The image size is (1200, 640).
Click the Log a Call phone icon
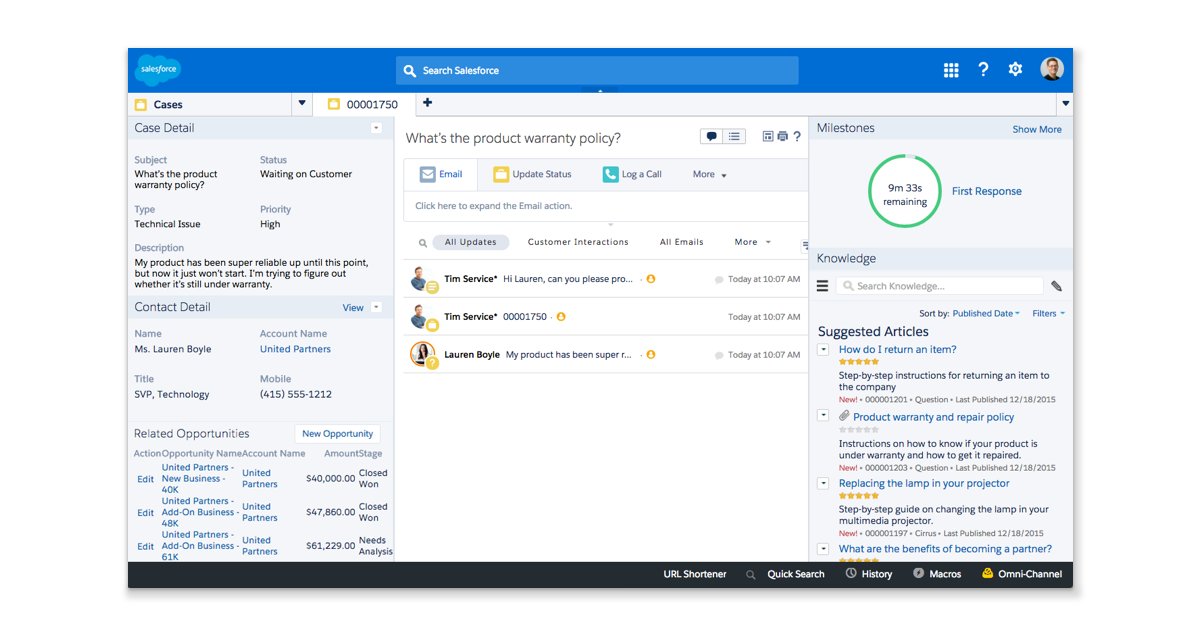tap(610, 174)
